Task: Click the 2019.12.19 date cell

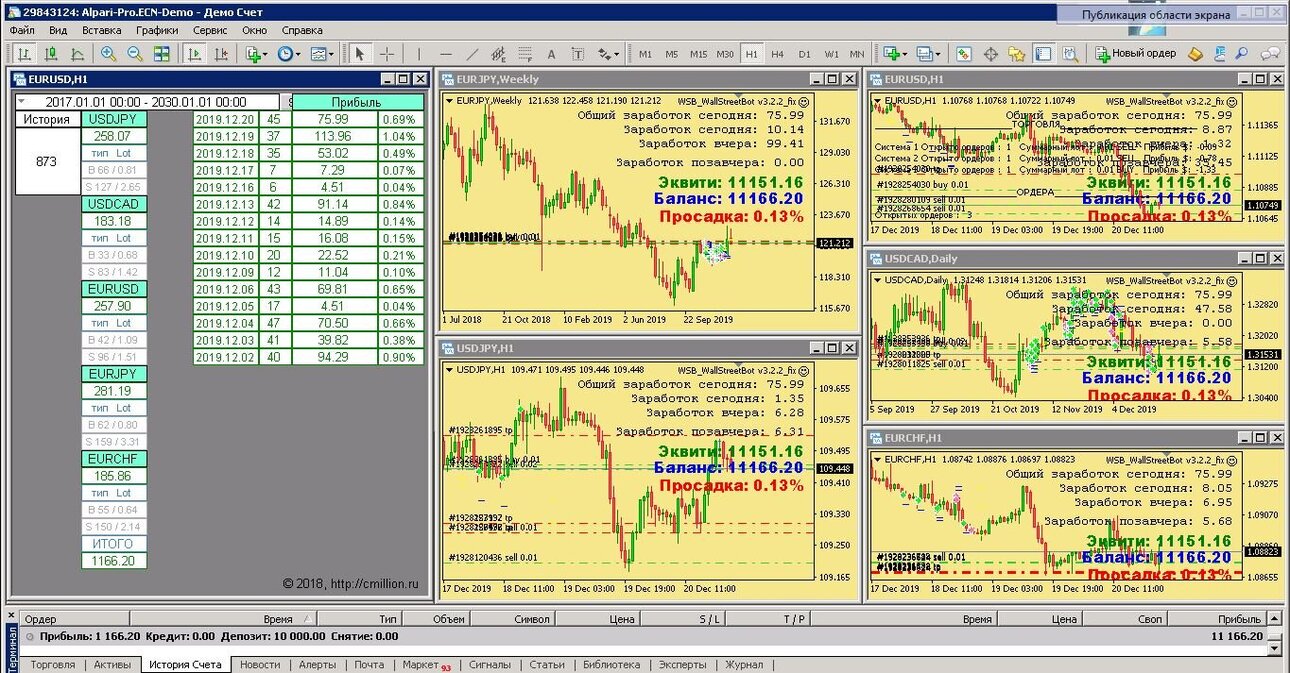Action: [x=225, y=136]
